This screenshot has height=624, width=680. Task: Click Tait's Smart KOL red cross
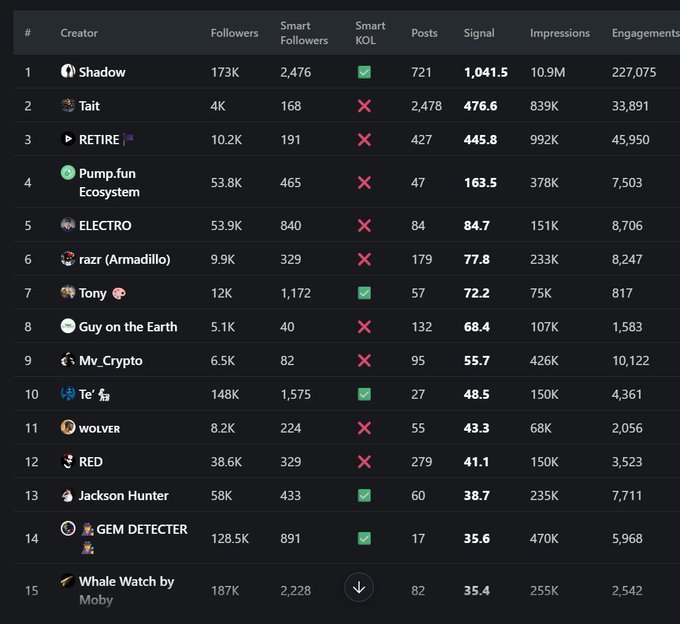[364, 106]
